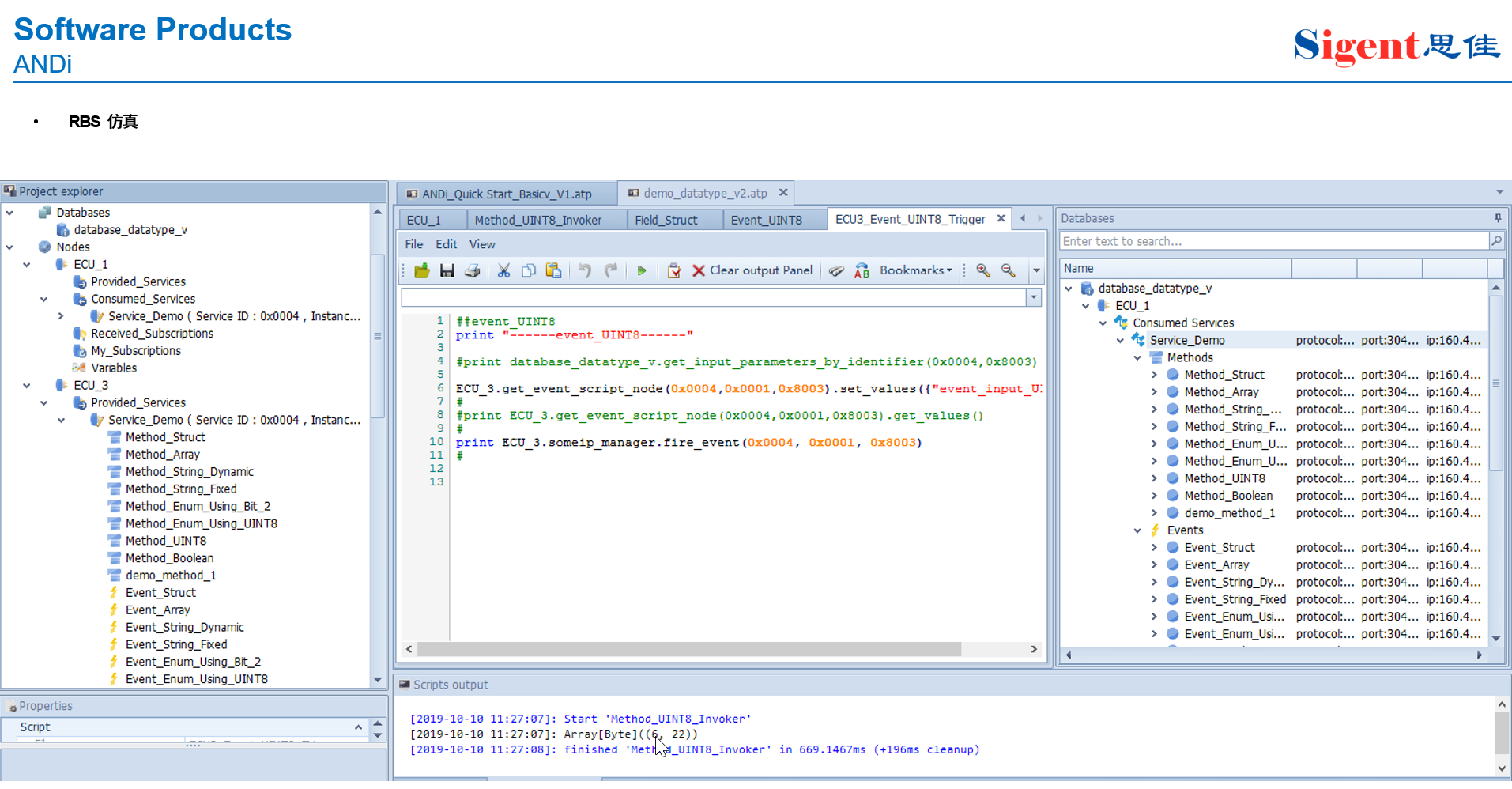Click Clear output Panel button
1512x789 pixels.
coord(752,270)
